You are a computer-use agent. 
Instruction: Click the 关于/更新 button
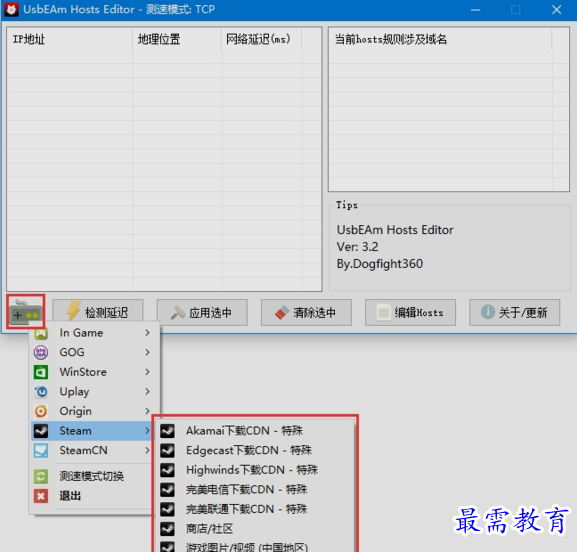pos(514,312)
